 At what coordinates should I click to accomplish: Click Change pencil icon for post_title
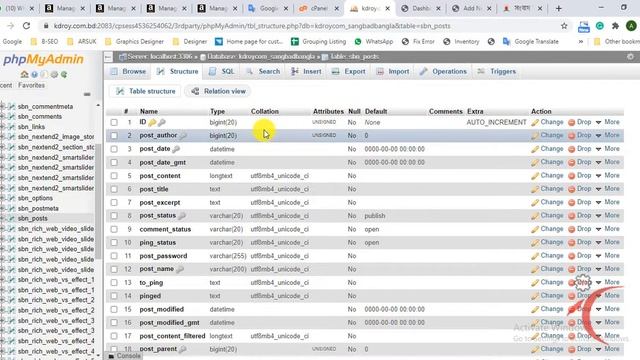tap(535, 189)
